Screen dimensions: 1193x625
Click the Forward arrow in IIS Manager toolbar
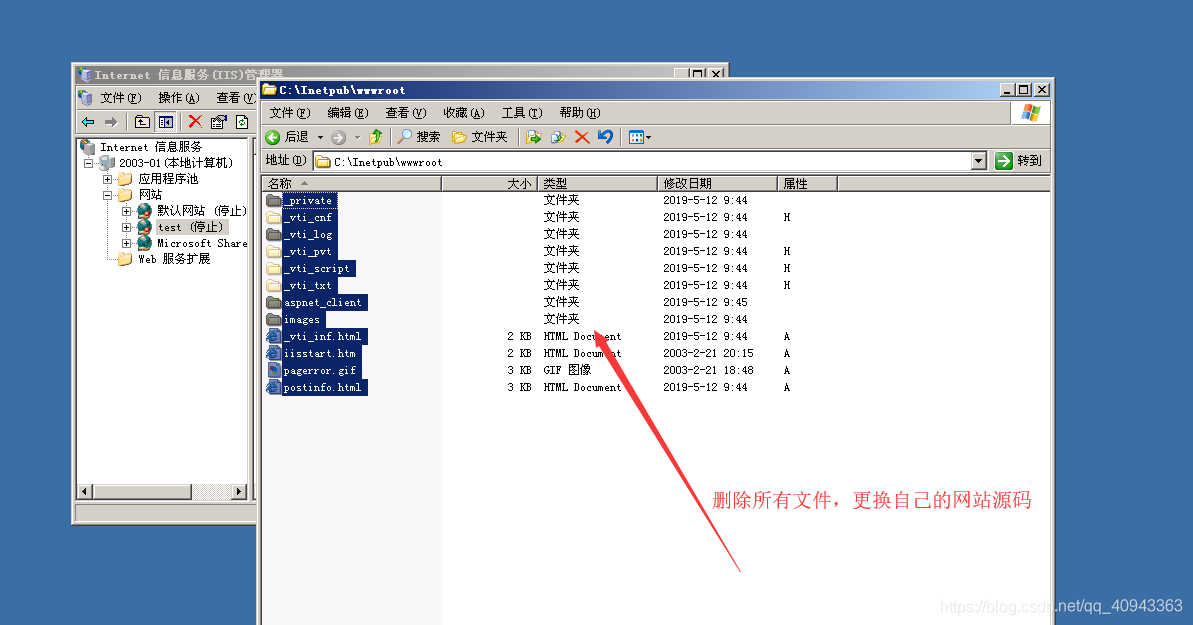pyautogui.click(x=111, y=122)
